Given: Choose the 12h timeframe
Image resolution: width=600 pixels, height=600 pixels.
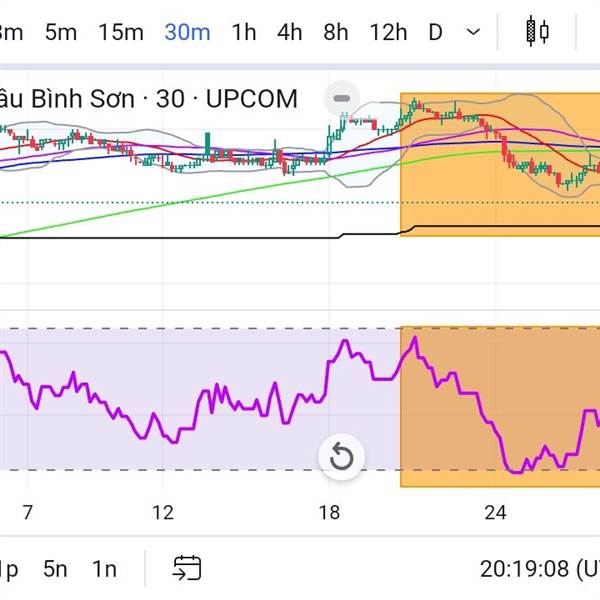Looking at the screenshot, I should coord(388,32).
